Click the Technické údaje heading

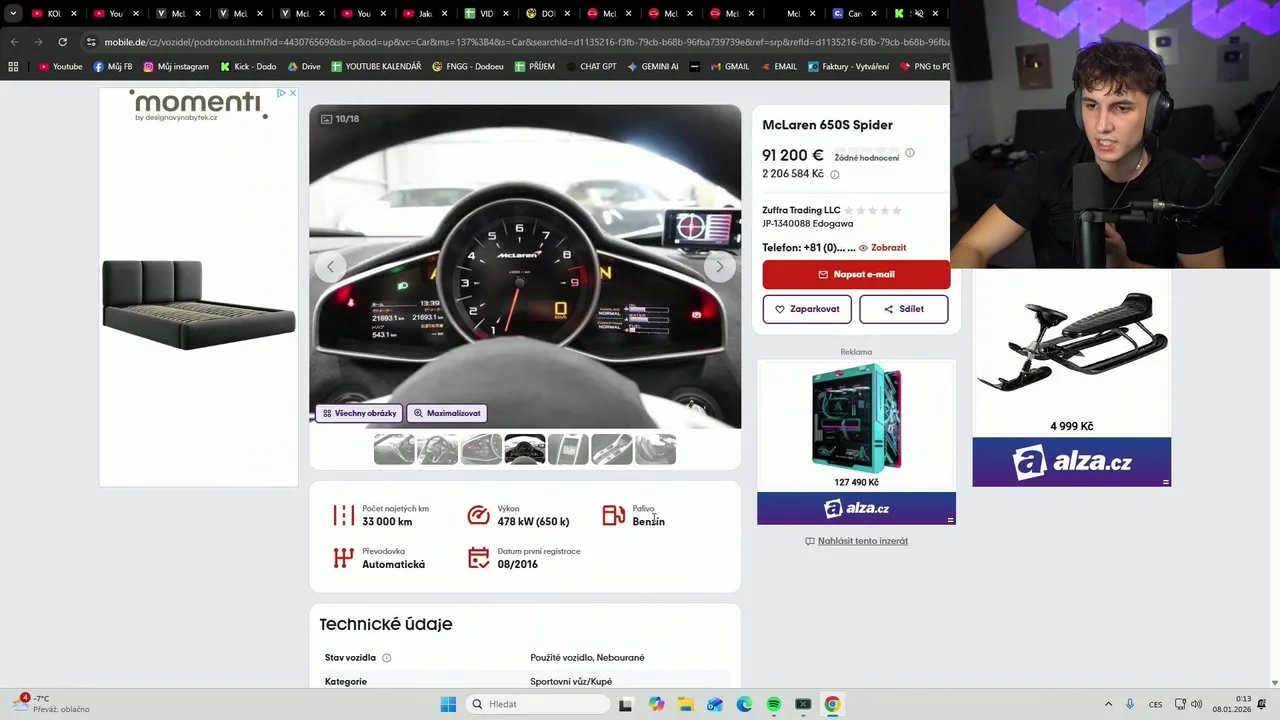pos(386,624)
